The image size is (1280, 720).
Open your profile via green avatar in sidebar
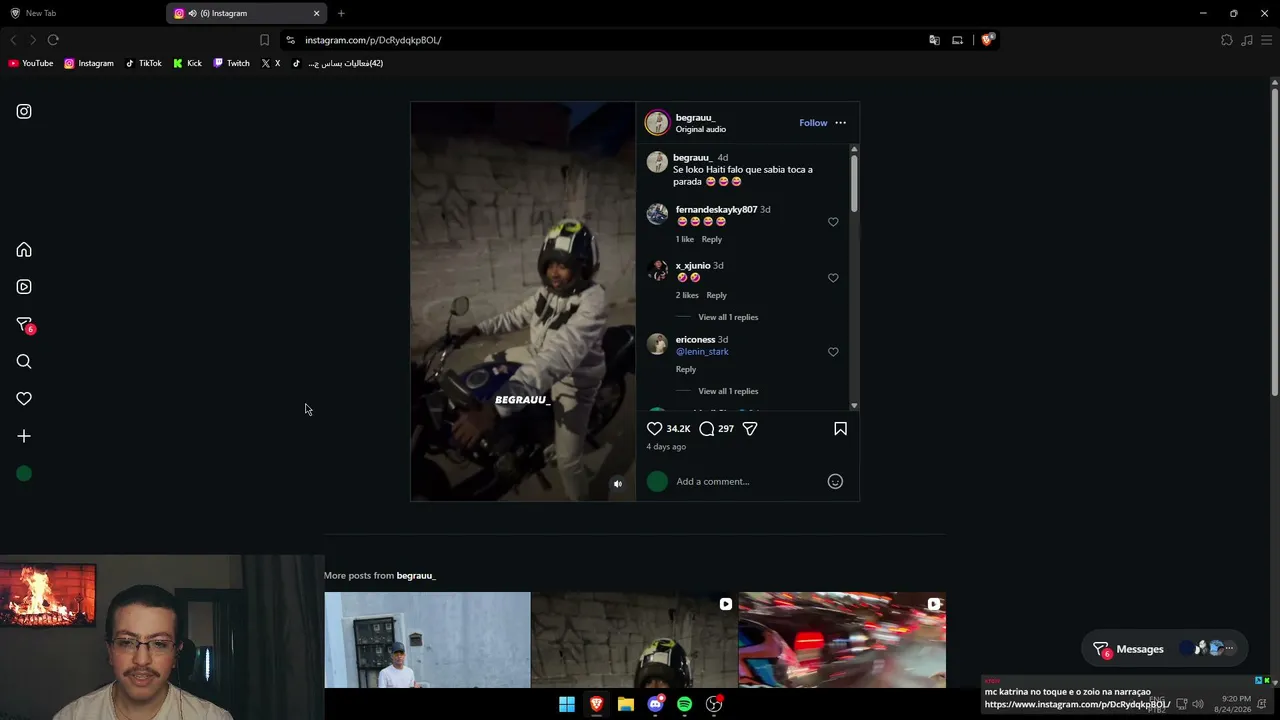pyautogui.click(x=24, y=474)
